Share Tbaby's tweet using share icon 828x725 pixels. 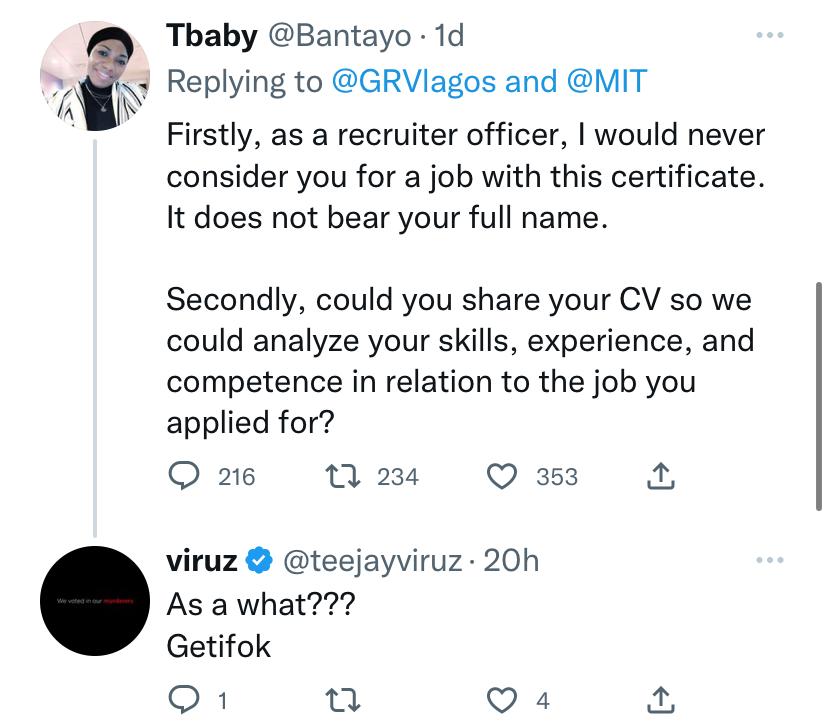pos(661,476)
